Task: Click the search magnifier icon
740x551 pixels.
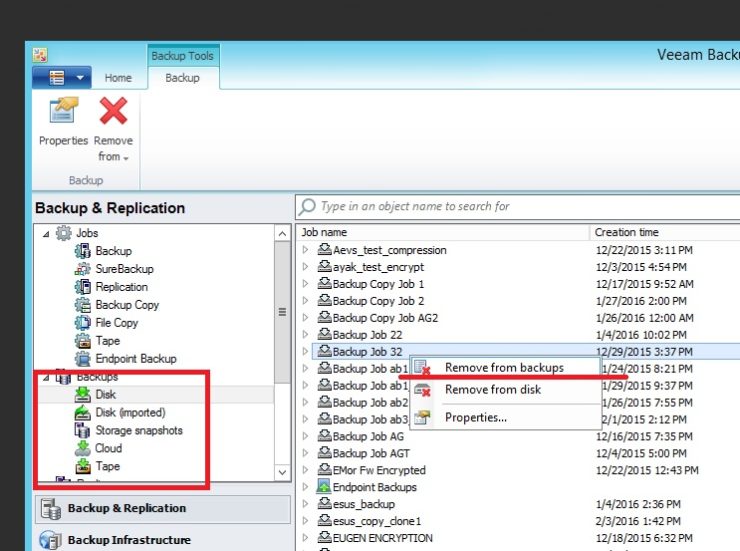Action: (307, 206)
